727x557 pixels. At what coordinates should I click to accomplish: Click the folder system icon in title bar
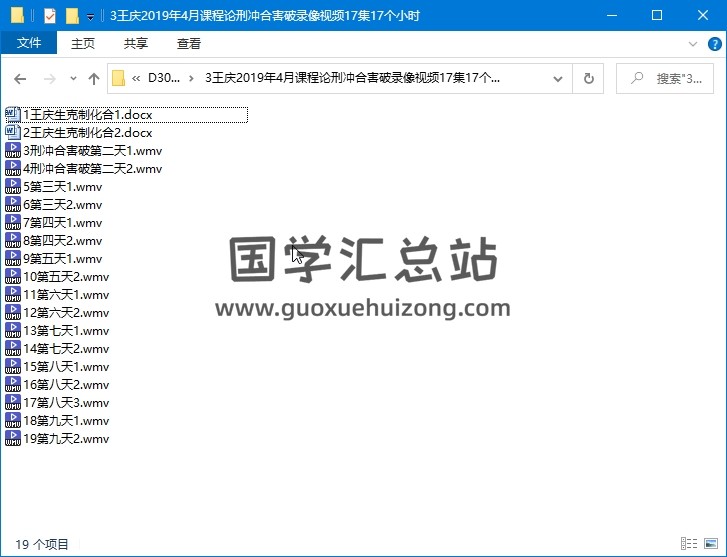[x=17, y=15]
